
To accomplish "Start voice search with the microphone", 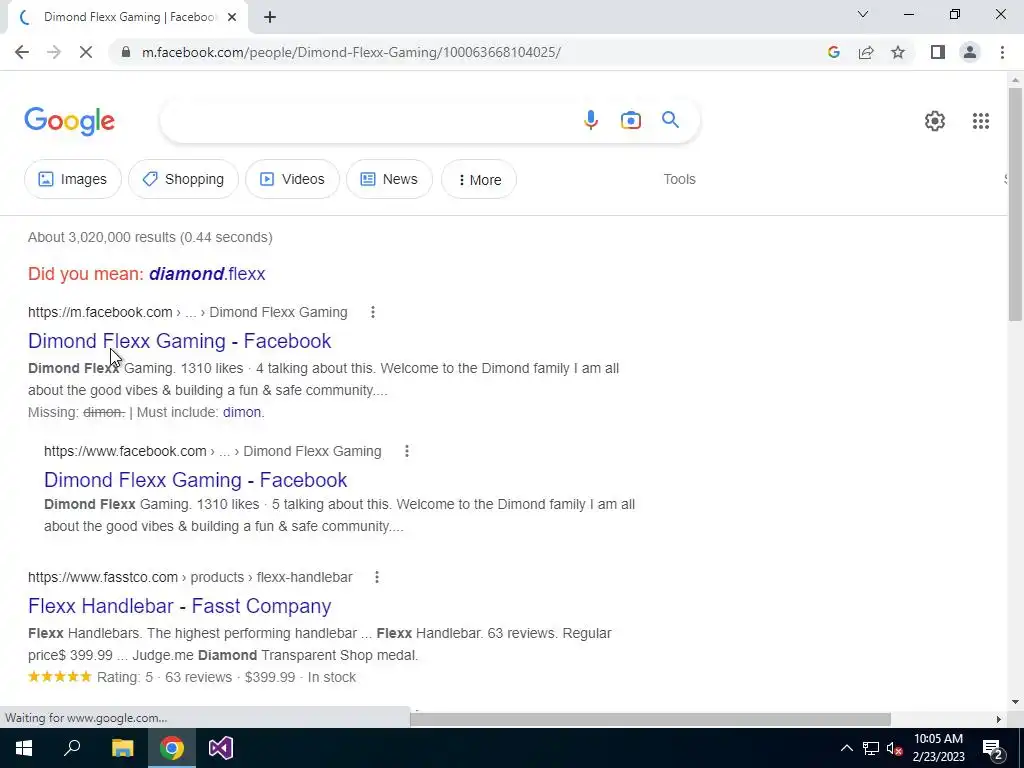I will point(590,120).
